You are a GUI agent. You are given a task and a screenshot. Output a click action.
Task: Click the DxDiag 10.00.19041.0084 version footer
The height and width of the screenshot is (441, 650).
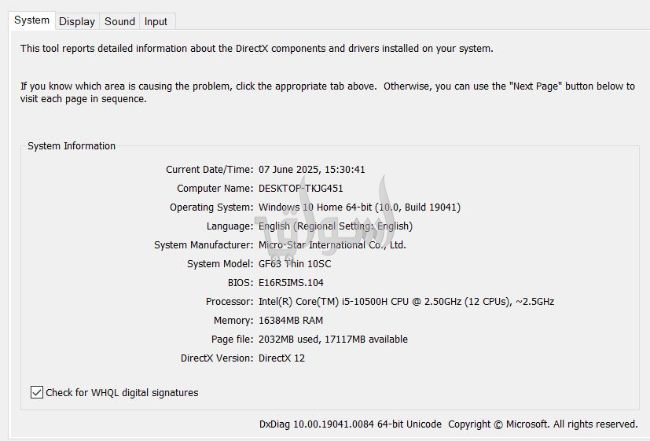tap(350, 424)
